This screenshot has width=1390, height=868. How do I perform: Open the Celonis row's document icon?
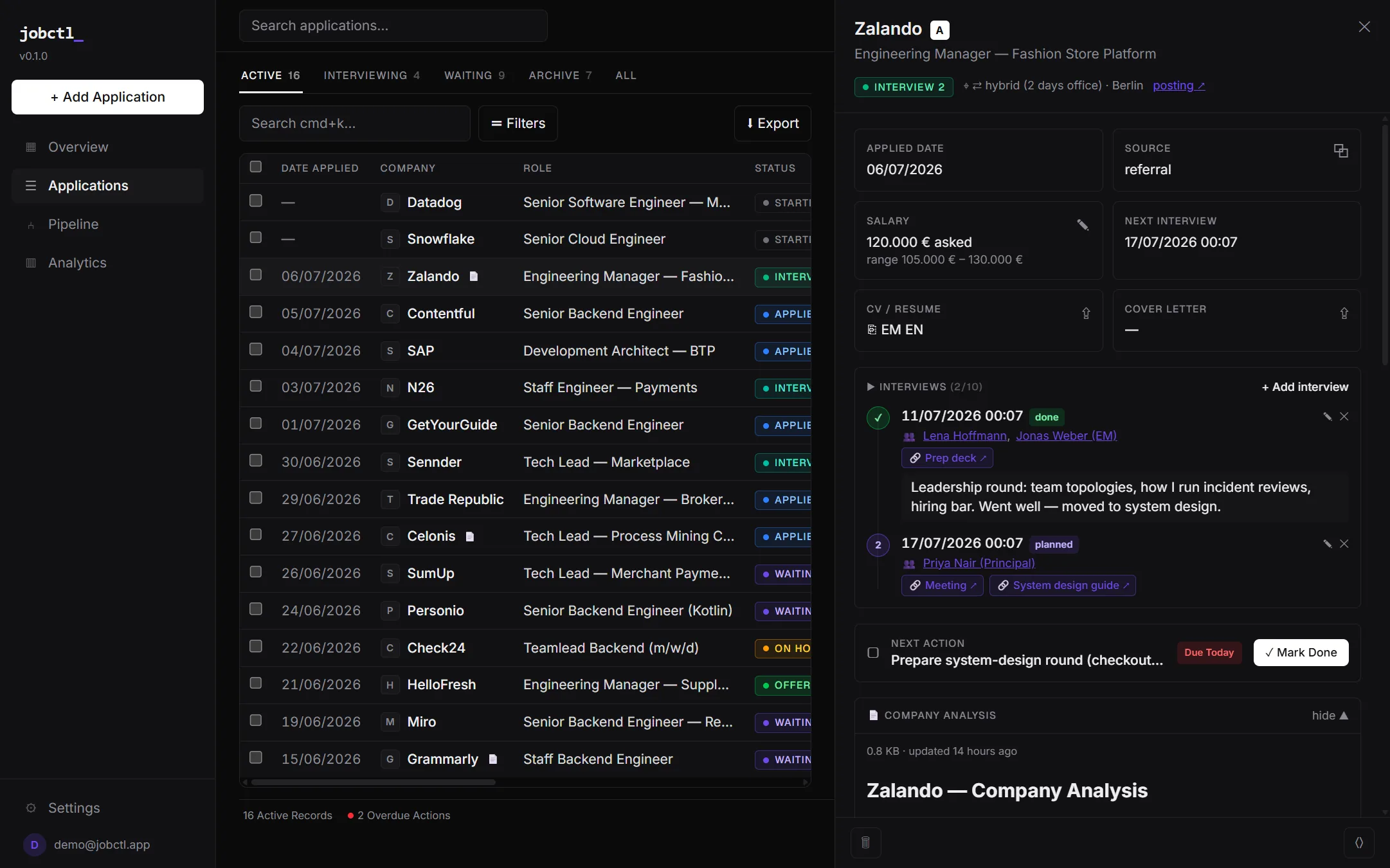470,536
